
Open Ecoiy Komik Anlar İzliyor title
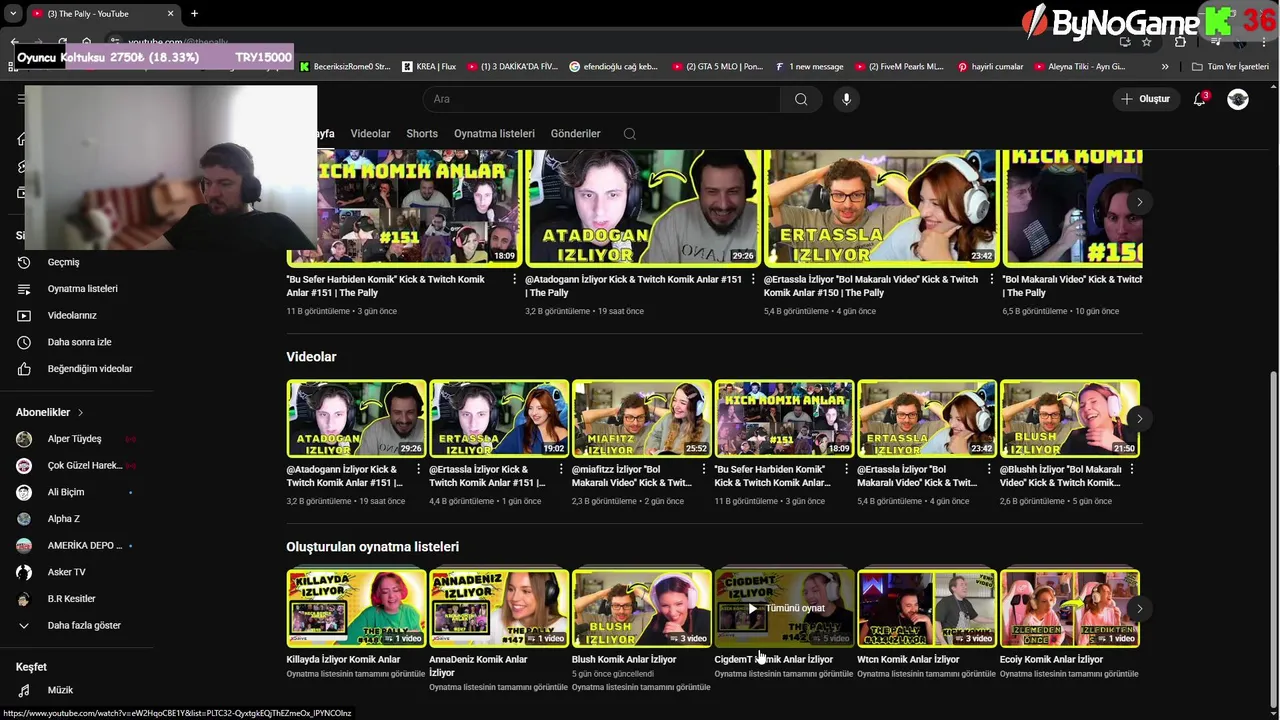point(1051,660)
